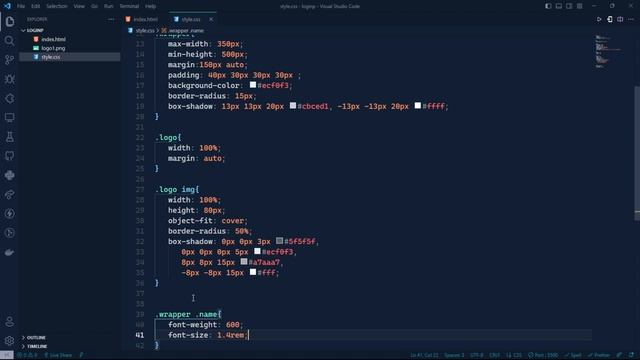Image resolution: width=640 pixels, height=360 pixels.
Task: Open the Edit menu
Action: 36,6
